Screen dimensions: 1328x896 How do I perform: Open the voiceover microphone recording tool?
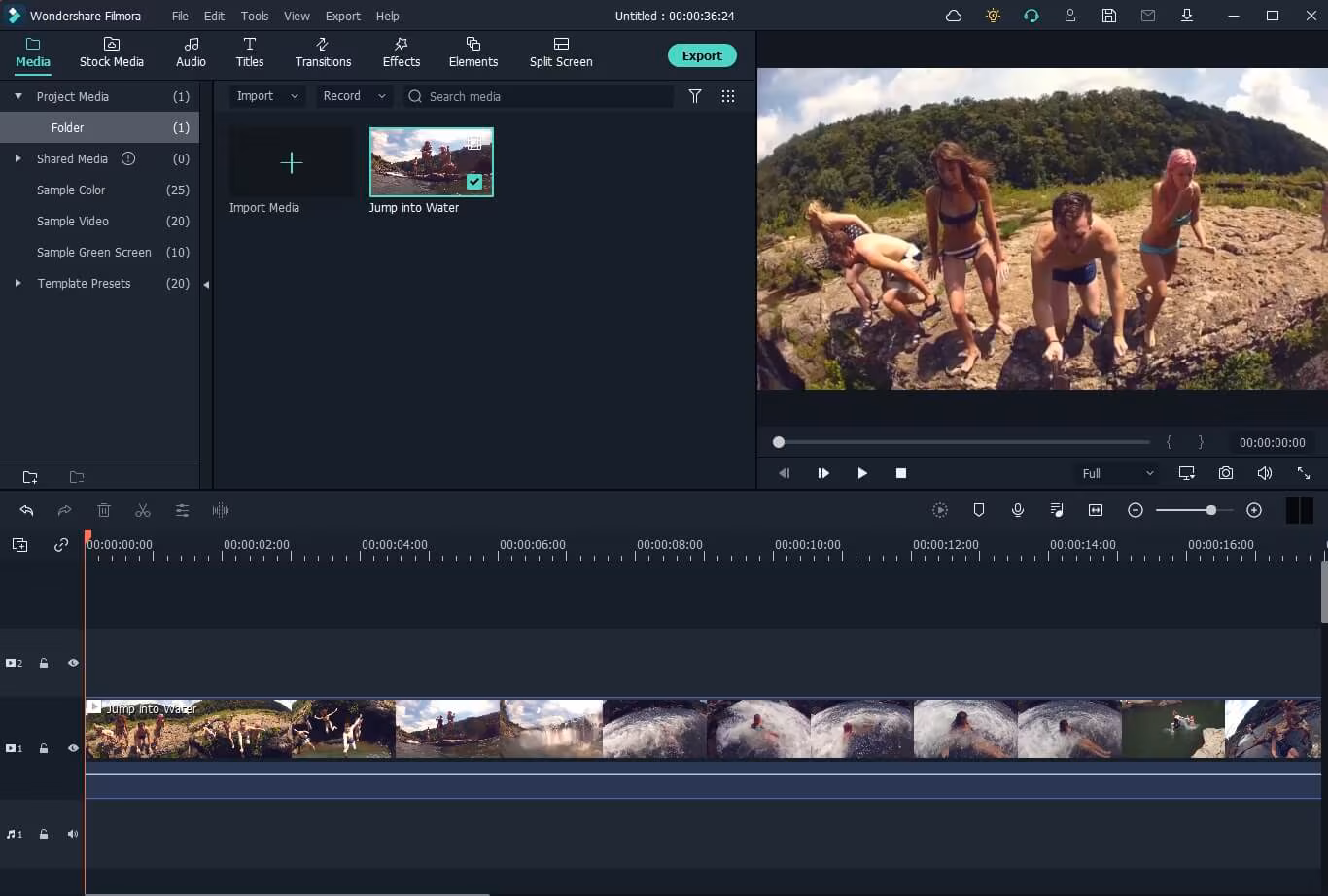[1018, 510]
